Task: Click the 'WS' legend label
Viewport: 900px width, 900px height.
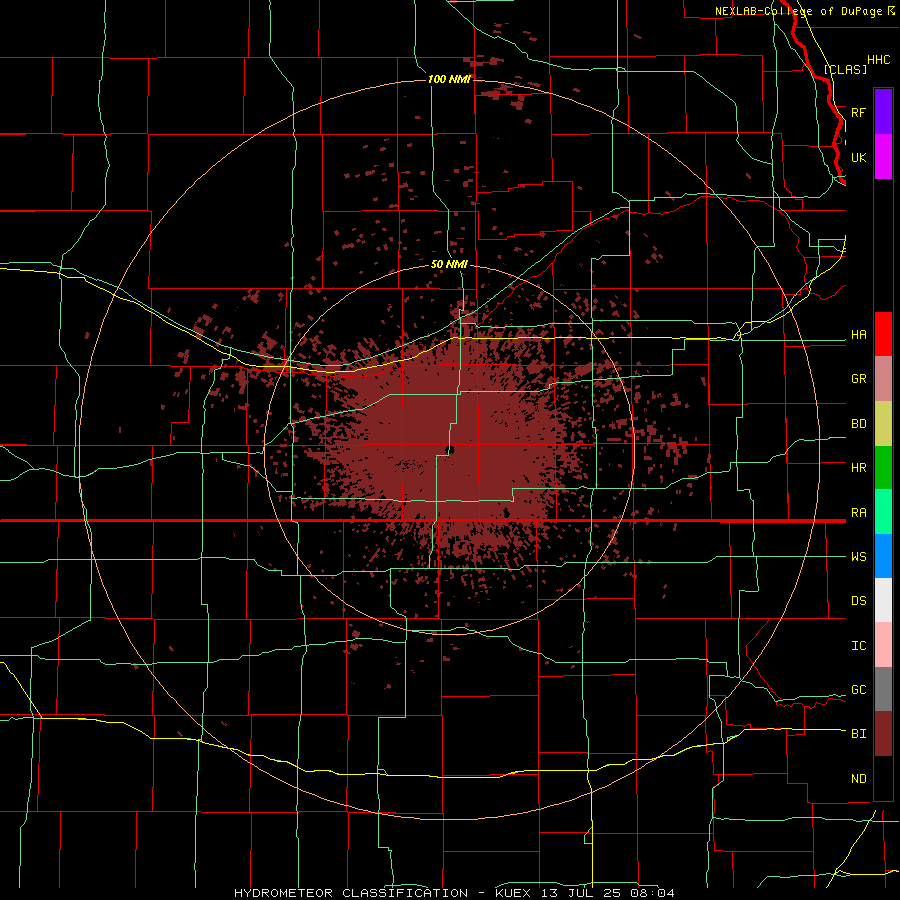Action: click(x=858, y=556)
